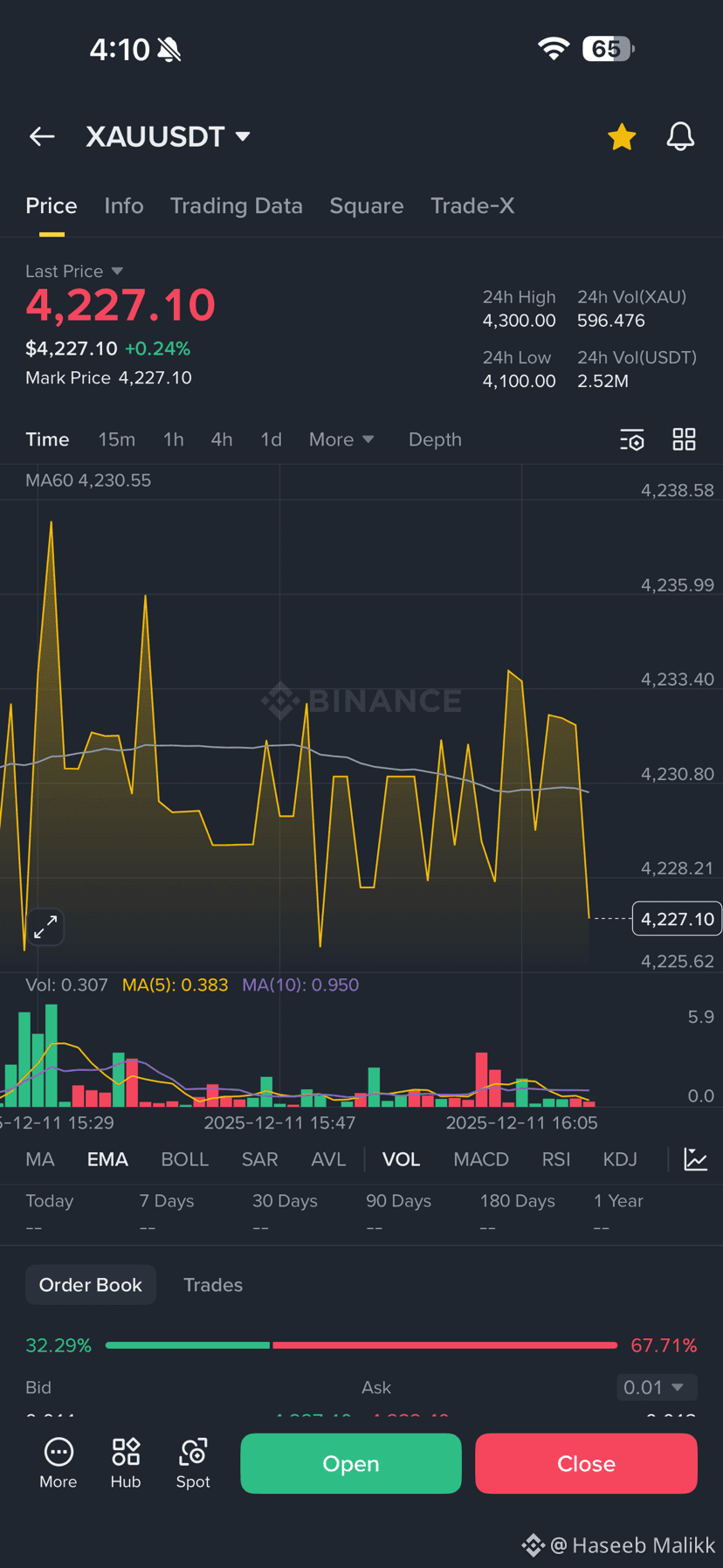Switch to the Trading Data tab
Image resolution: width=723 pixels, height=1568 pixels.
pyautogui.click(x=236, y=205)
